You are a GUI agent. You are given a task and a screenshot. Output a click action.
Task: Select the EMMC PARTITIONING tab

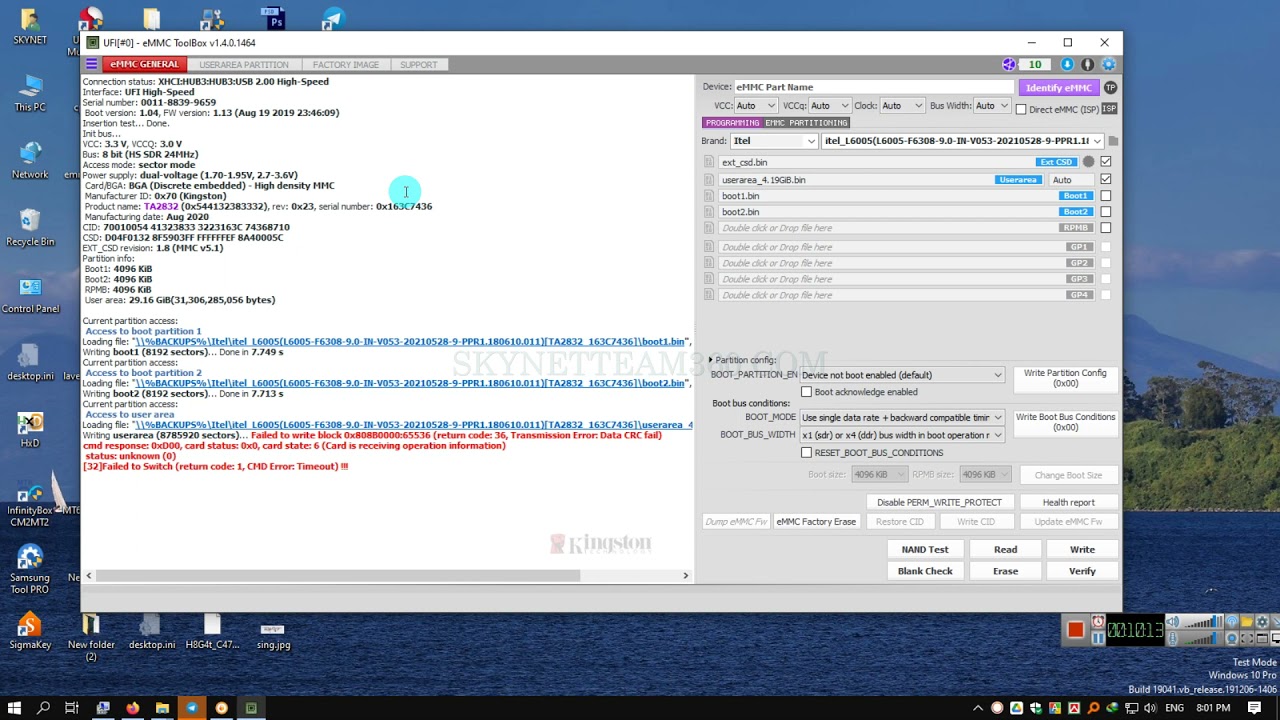806,123
